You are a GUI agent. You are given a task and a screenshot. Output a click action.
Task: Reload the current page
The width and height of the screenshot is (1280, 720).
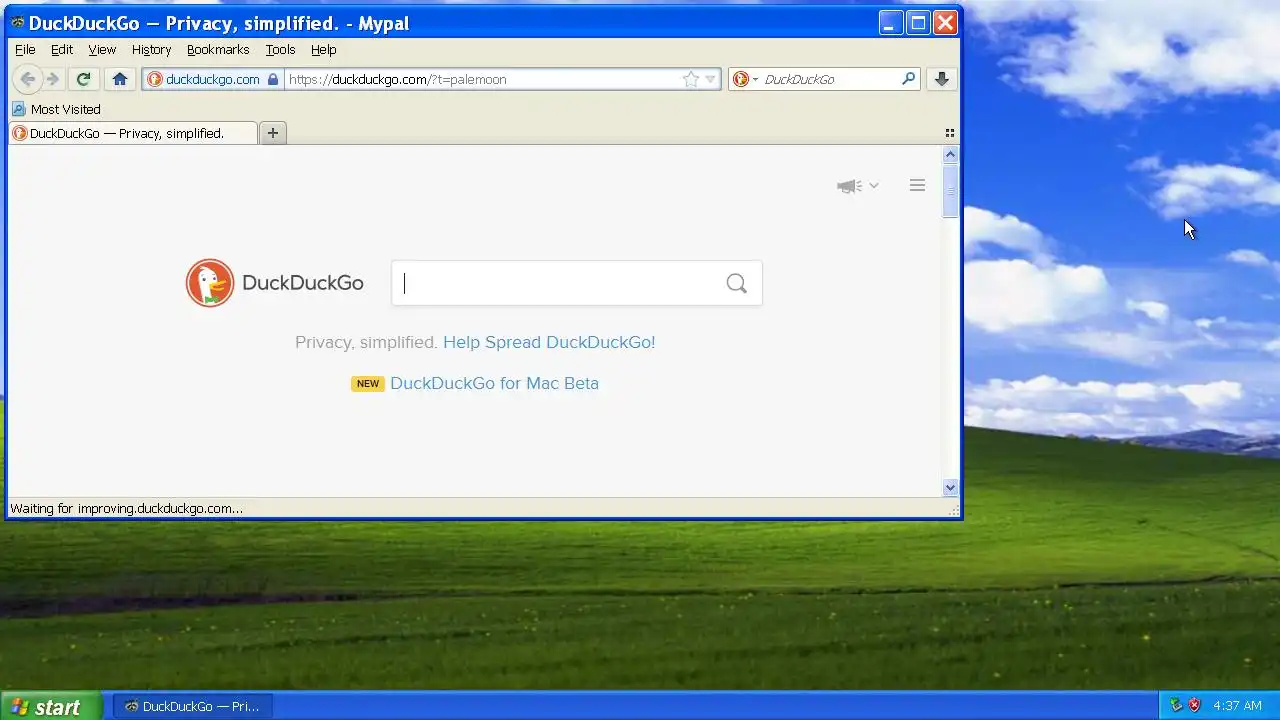[x=84, y=79]
